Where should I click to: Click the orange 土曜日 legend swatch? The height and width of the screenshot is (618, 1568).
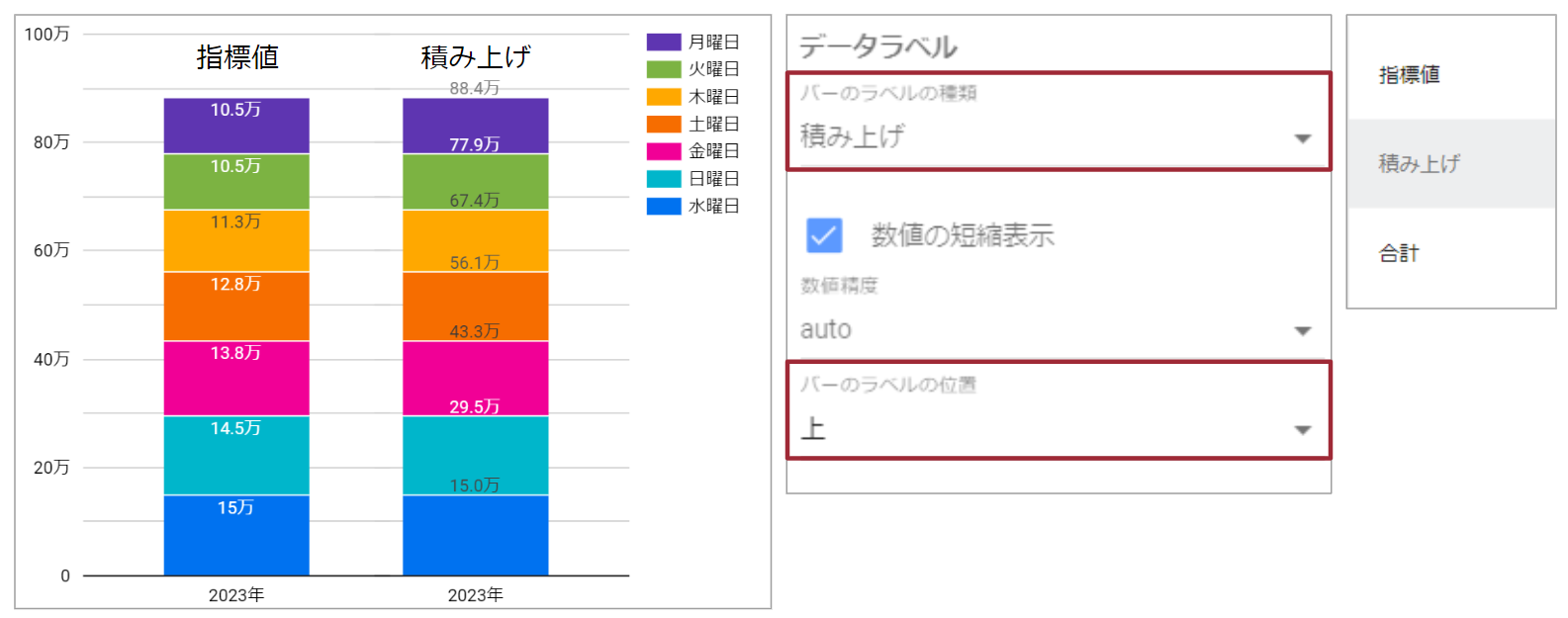(x=663, y=124)
